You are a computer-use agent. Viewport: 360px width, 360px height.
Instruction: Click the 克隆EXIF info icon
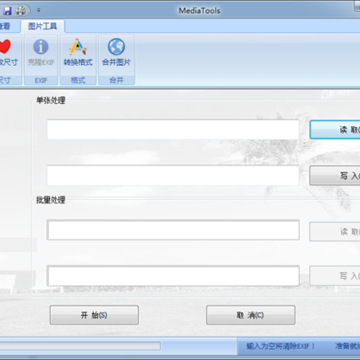coord(41,47)
